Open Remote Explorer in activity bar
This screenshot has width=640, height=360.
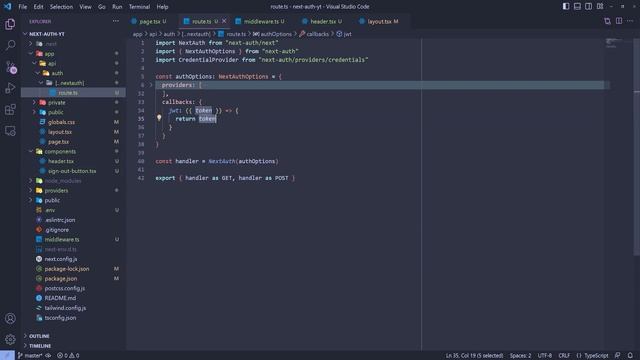click(x=10, y=131)
